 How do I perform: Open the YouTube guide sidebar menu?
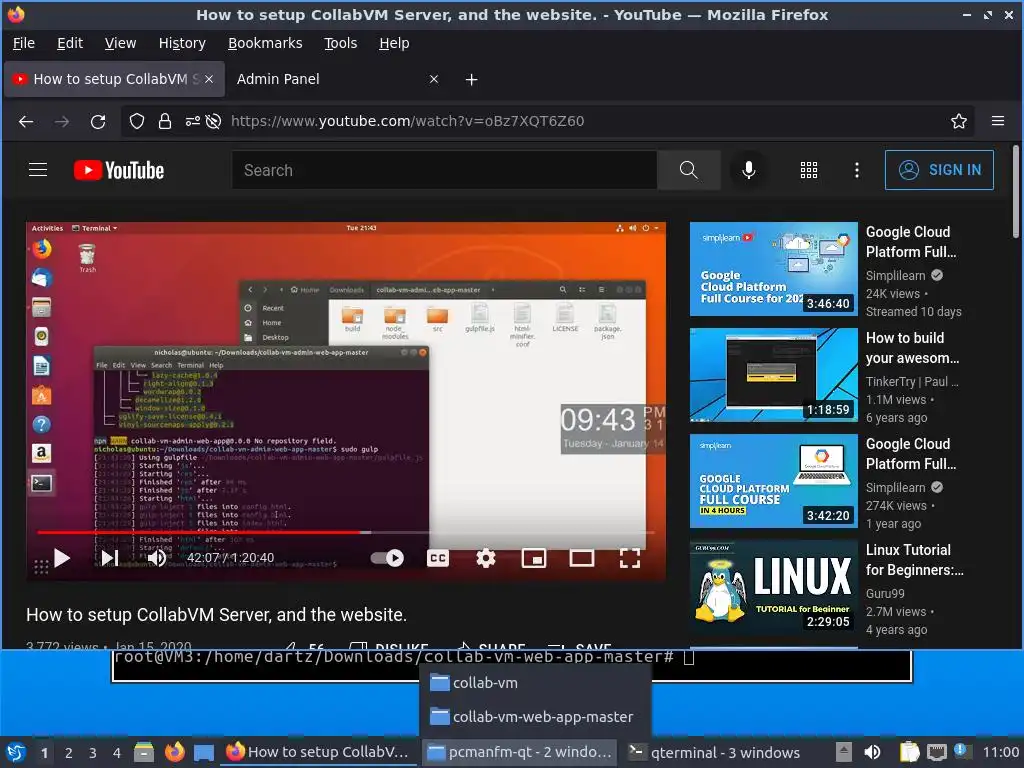pyautogui.click(x=38, y=170)
